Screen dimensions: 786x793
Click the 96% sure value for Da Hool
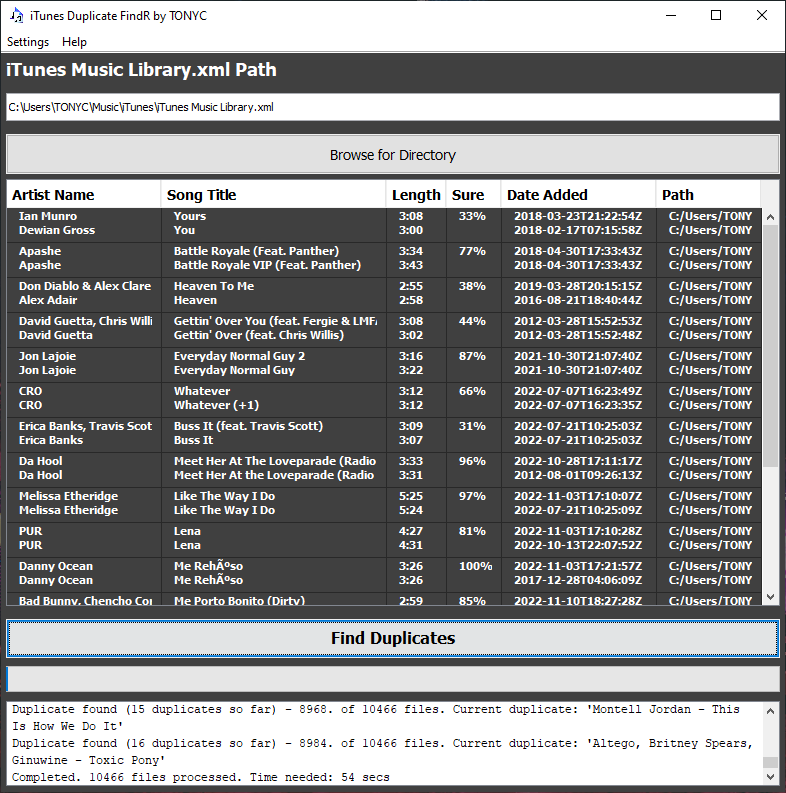(472, 461)
